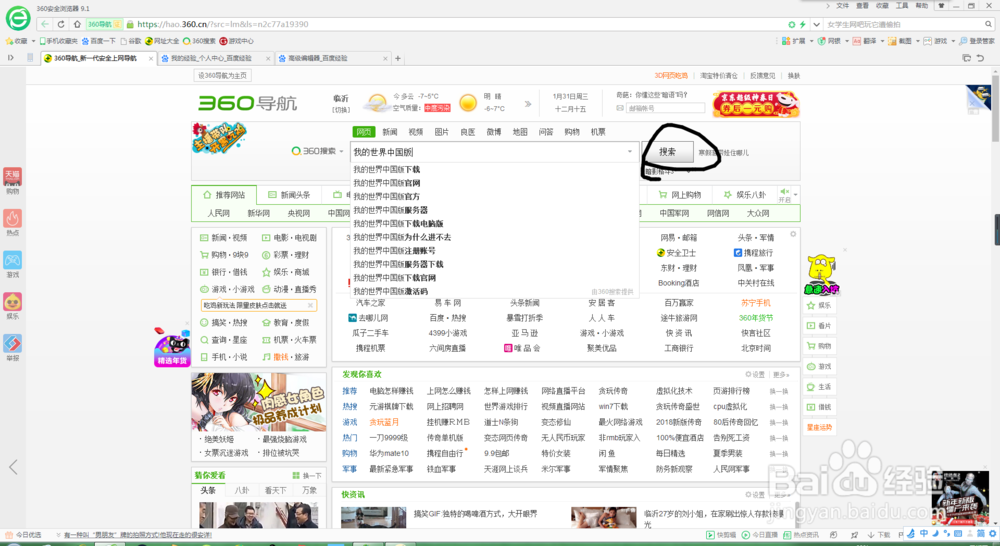Click 设360导航为主页 button

pyautogui.click(x=222, y=75)
